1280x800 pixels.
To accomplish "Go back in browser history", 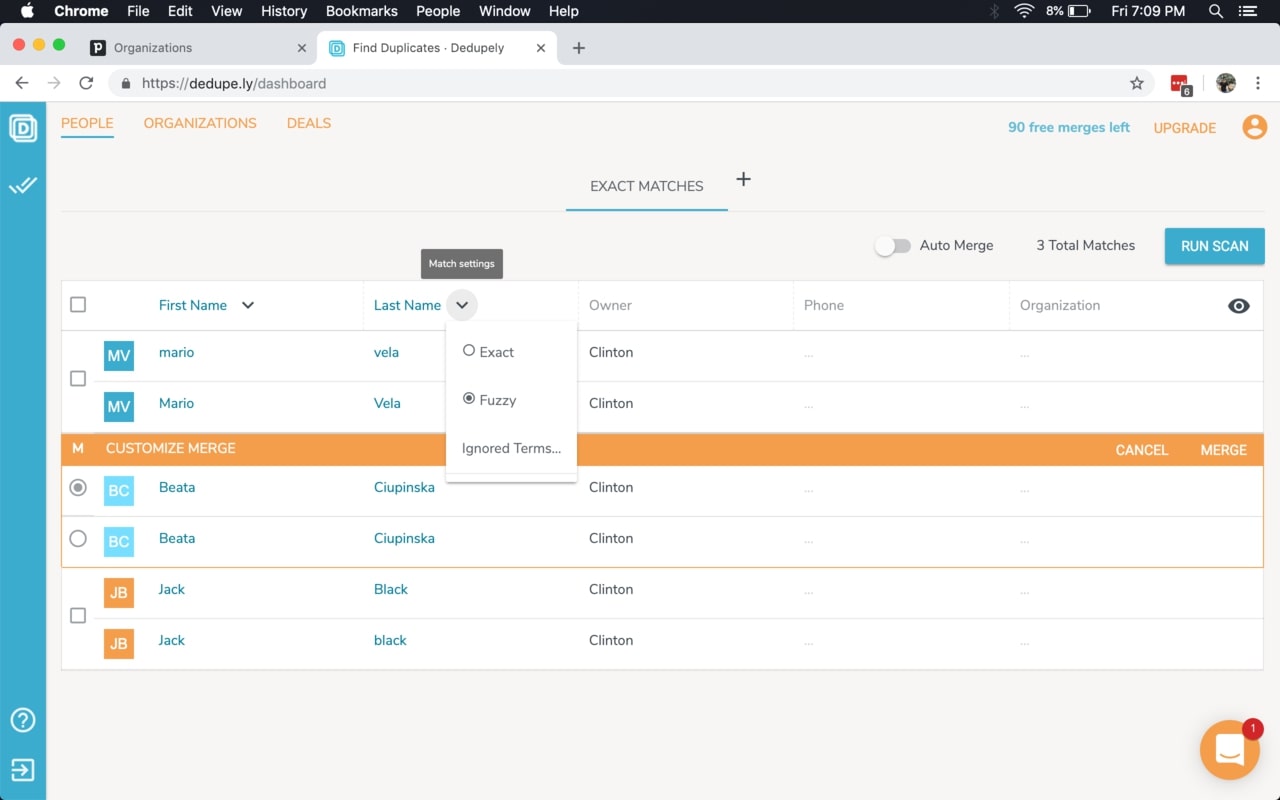I will pos(22,84).
